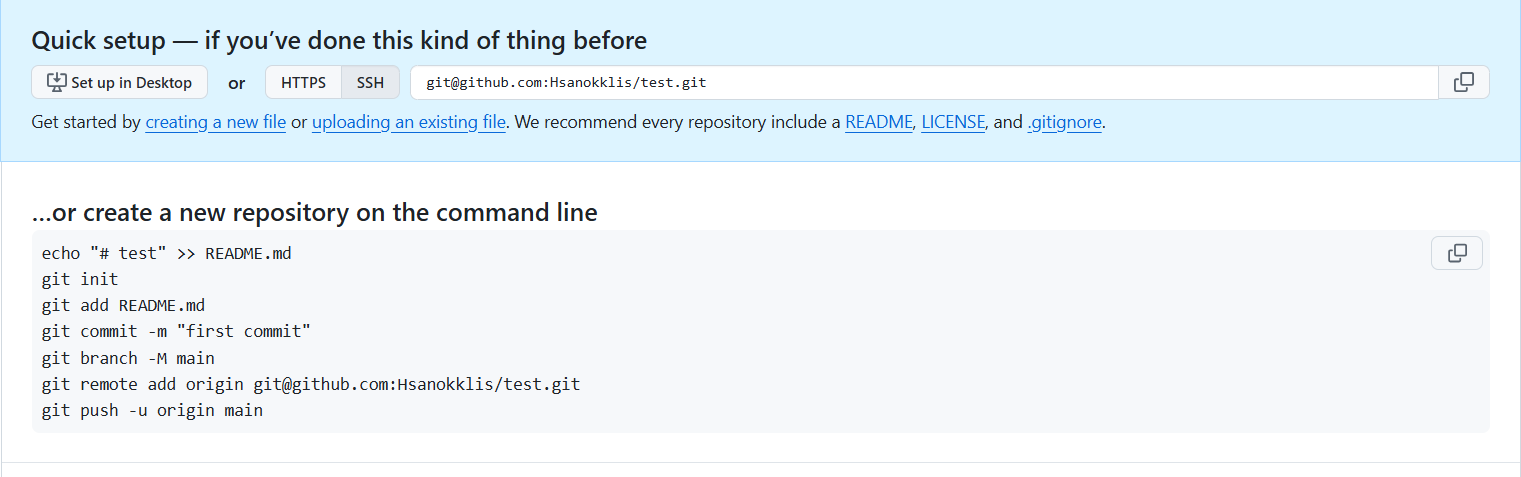1521x477 pixels.
Task: Copy the new repository command block
Action: (1457, 254)
